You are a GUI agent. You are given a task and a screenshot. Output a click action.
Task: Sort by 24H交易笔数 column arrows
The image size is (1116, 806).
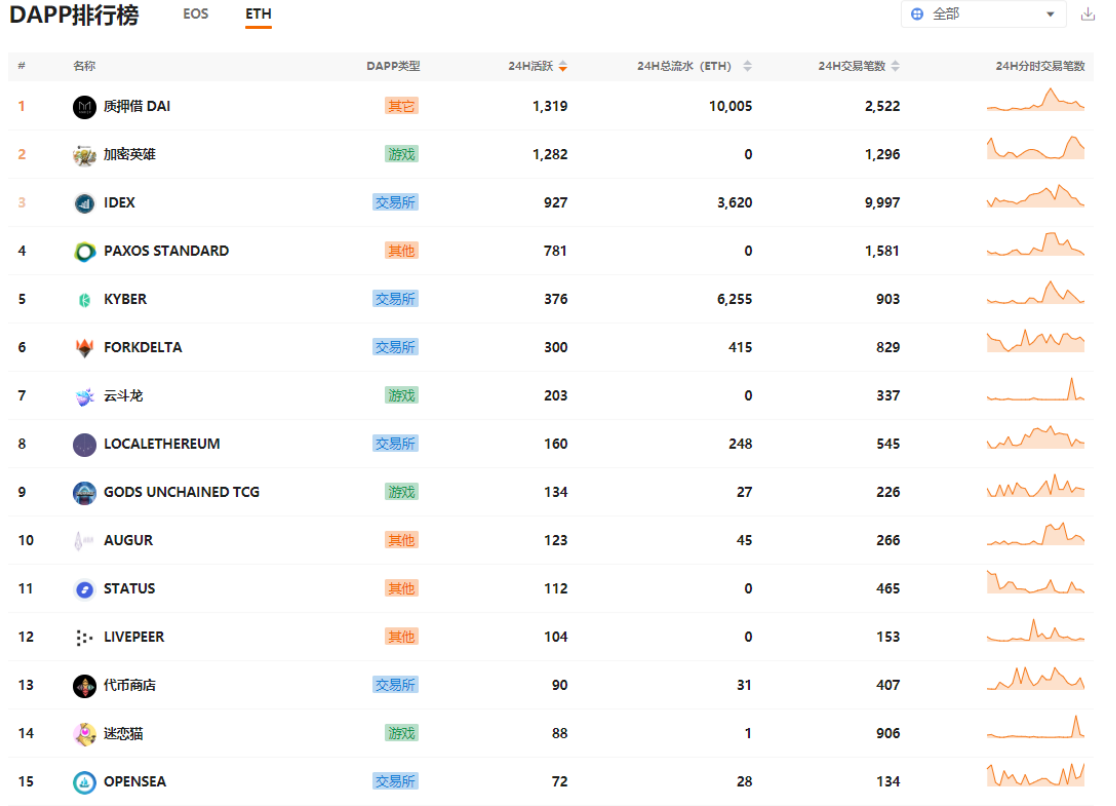pos(895,66)
